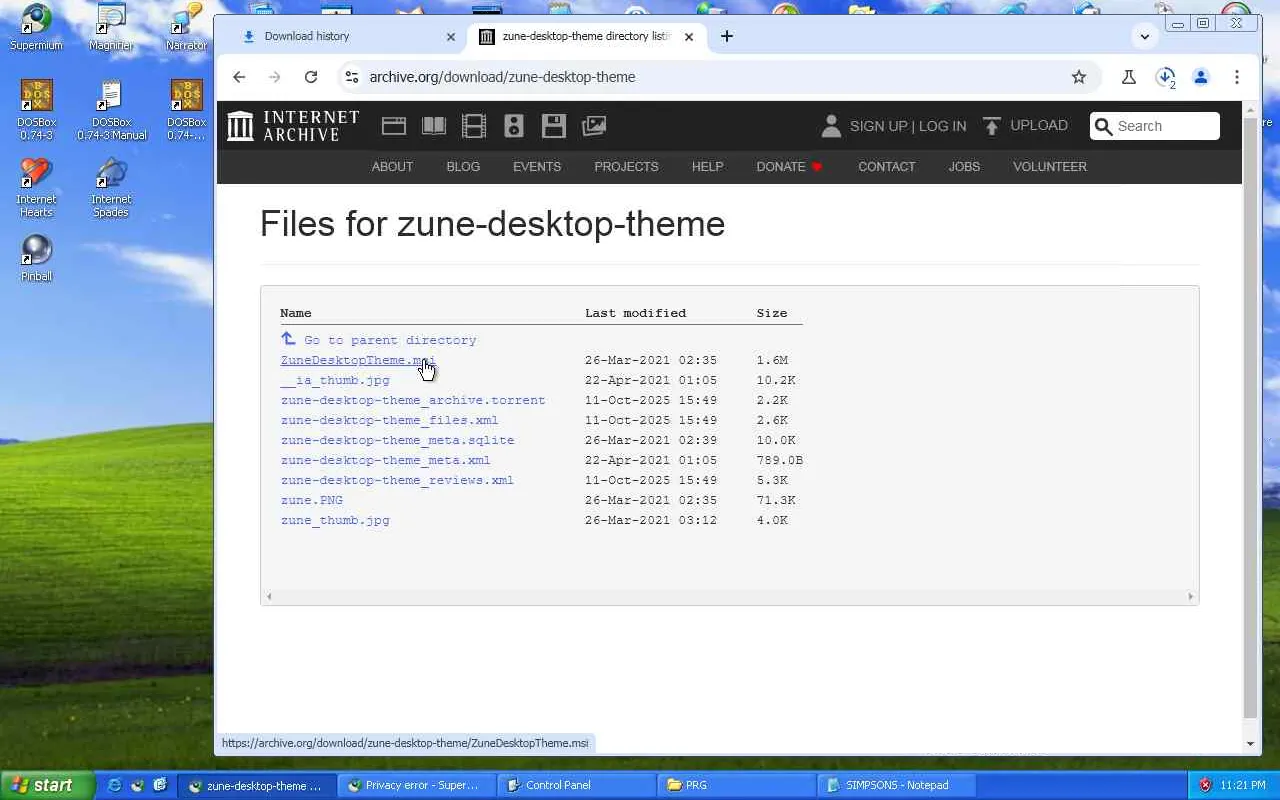1280x800 pixels.
Task: Open the BLOG menu item
Action: pyautogui.click(x=463, y=167)
